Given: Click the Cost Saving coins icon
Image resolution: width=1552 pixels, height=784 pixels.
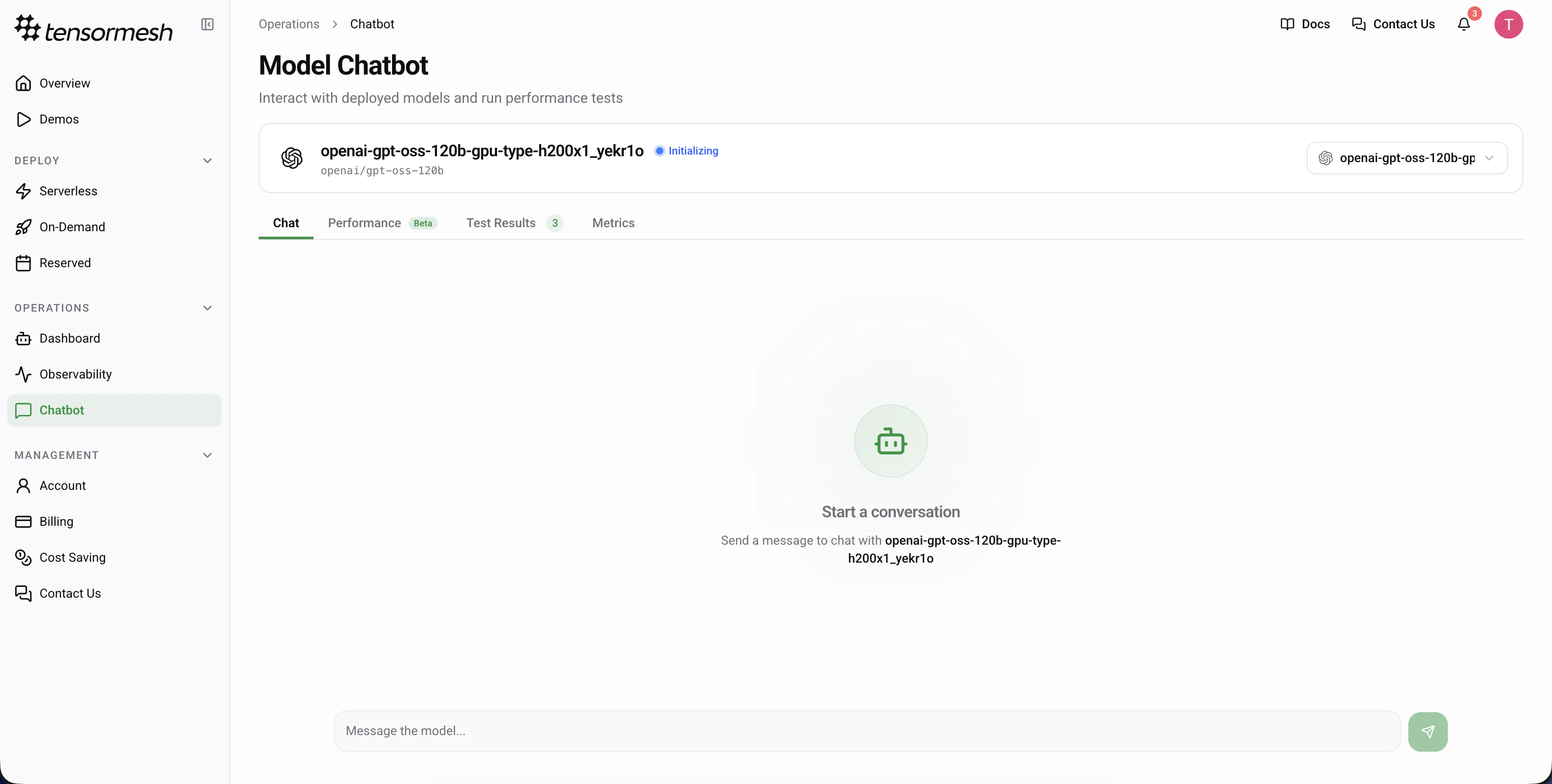Looking at the screenshot, I should [x=23, y=557].
